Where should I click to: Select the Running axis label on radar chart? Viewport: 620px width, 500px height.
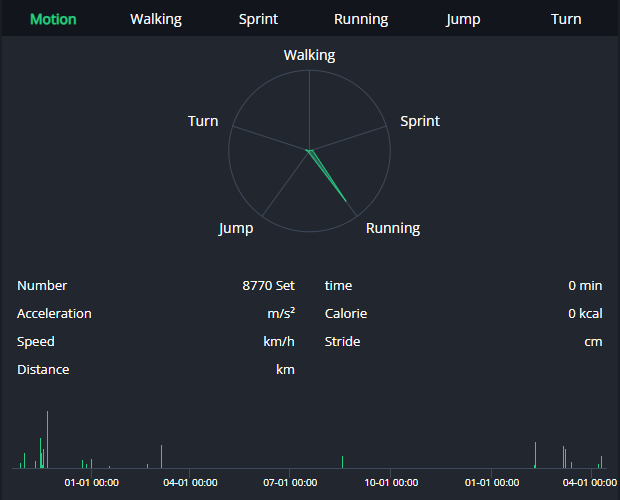tap(393, 228)
